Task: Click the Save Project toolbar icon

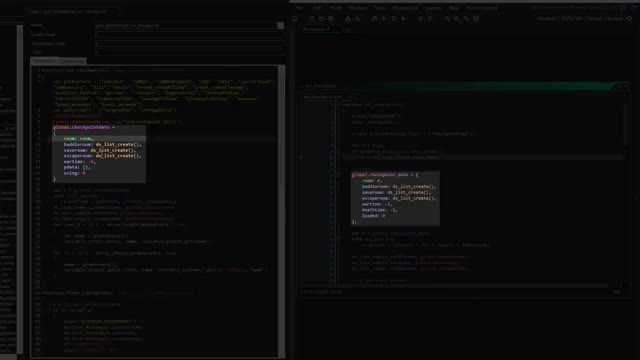Action: (x=331, y=19)
